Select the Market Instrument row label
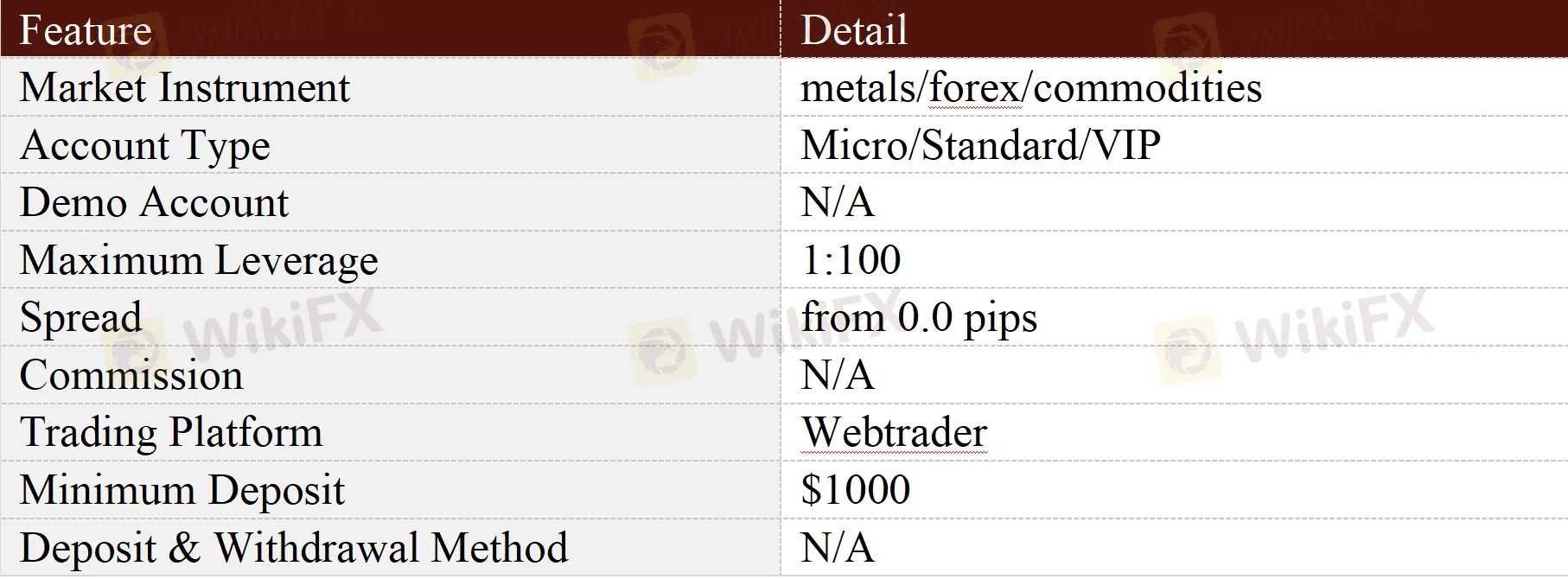Viewport: 1568px width, 579px height. click(185, 88)
